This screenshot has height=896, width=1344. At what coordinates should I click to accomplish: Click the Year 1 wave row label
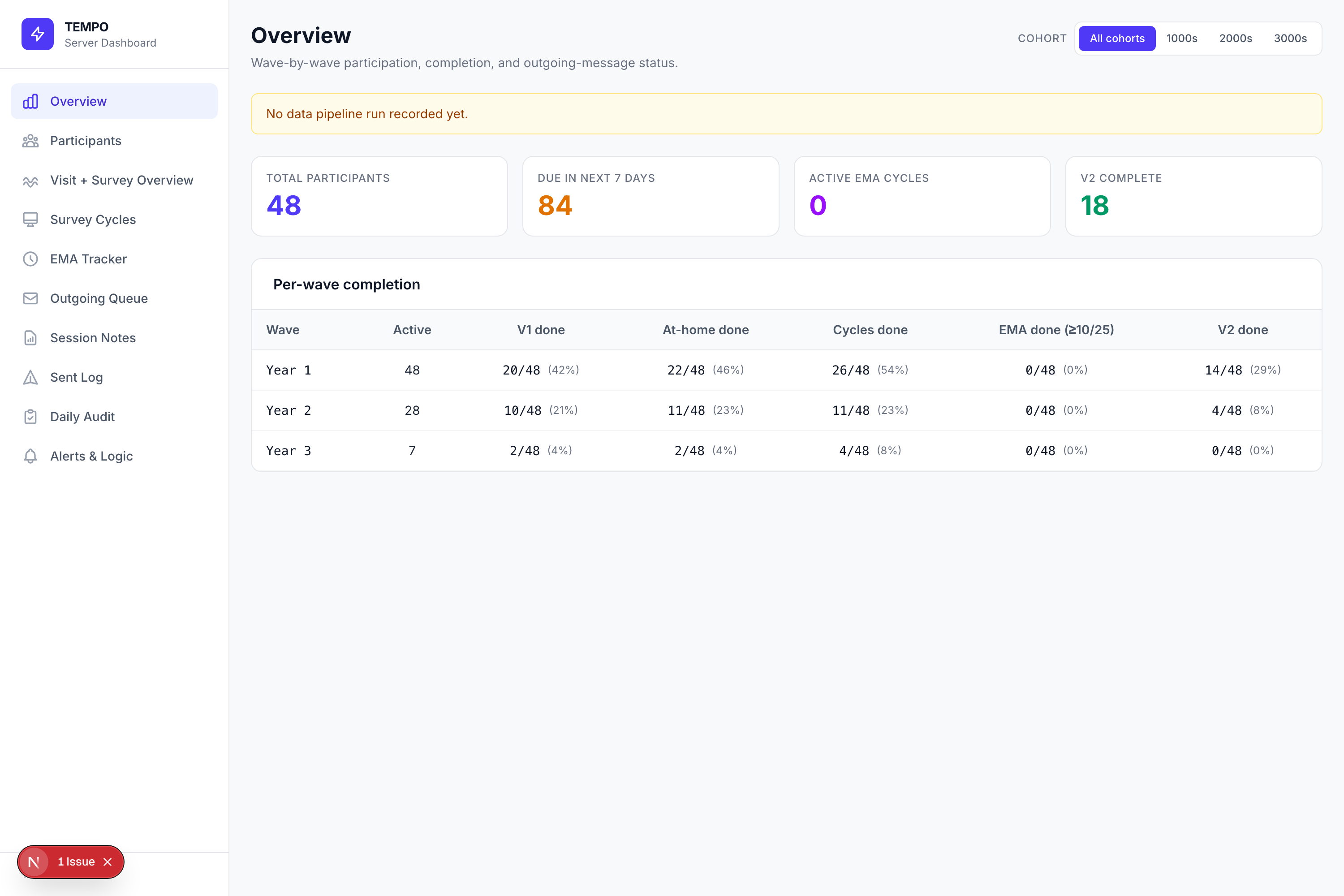click(289, 370)
